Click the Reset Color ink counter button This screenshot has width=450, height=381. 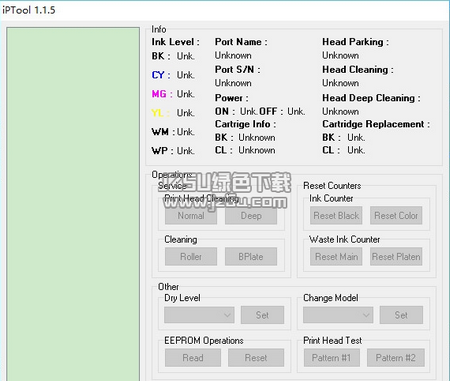(x=396, y=216)
